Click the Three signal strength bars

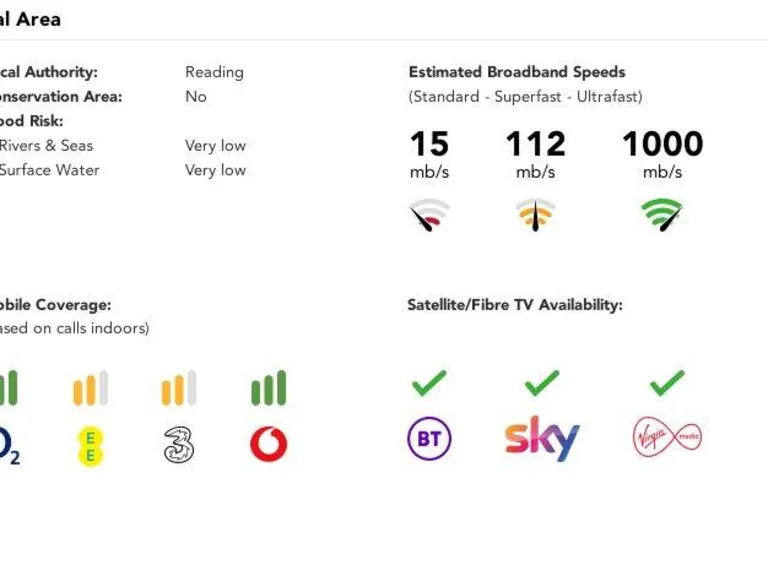179,388
